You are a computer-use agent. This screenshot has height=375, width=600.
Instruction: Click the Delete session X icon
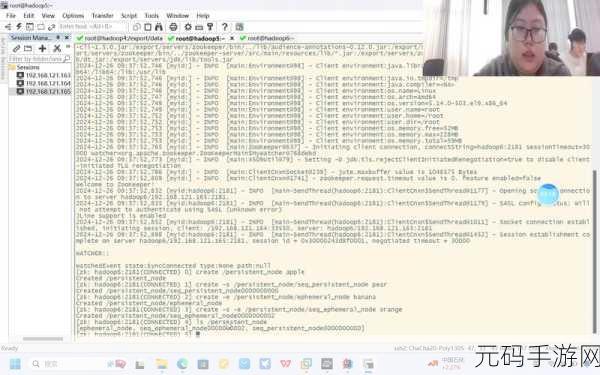[57, 49]
